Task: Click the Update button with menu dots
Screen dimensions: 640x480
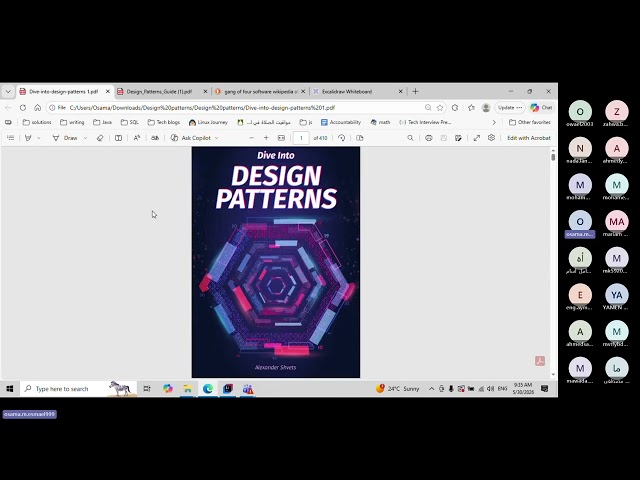Action: (510, 108)
